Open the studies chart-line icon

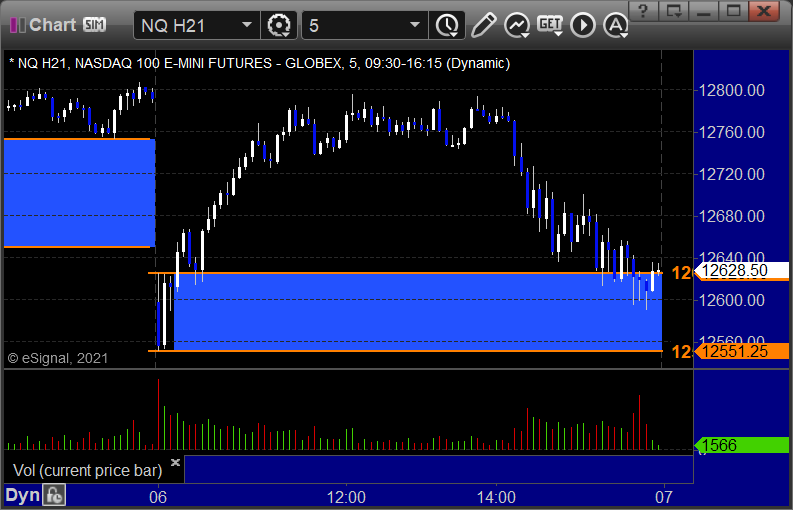click(x=517, y=25)
